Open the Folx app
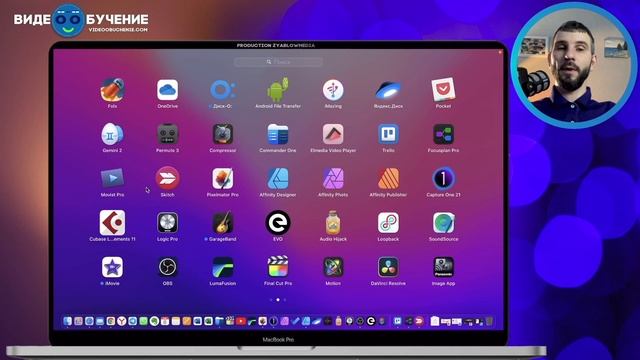Image resolution: width=640 pixels, height=360 pixels. coord(112,90)
